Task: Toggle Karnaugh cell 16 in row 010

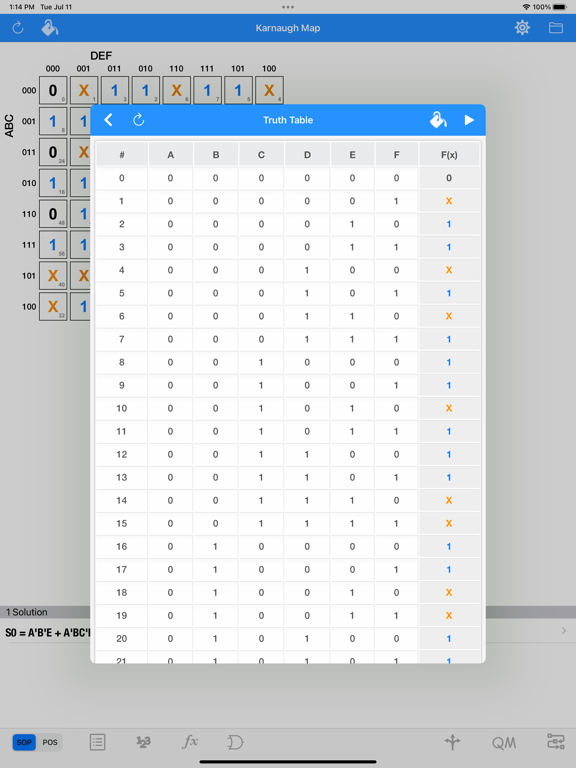Action: coord(53,183)
